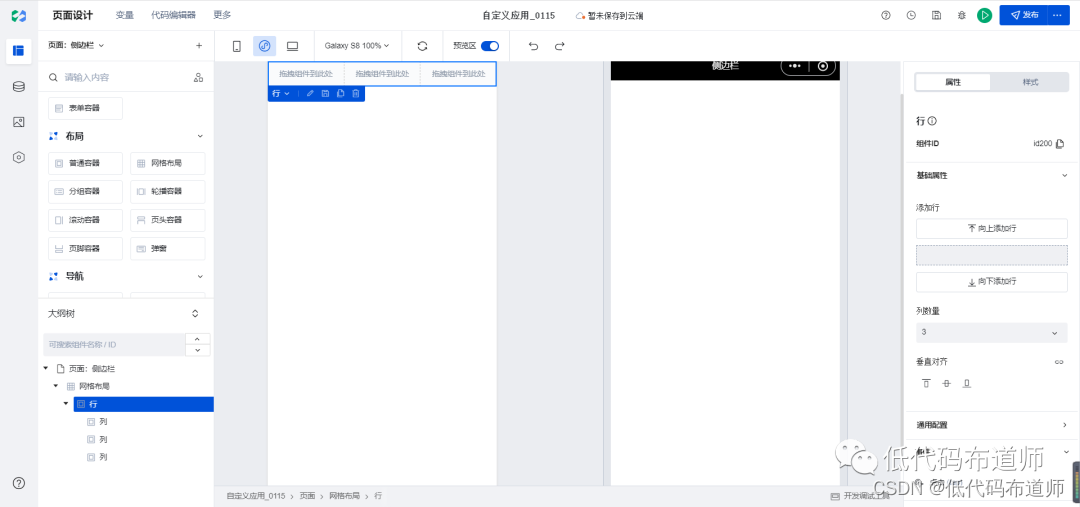
Task: Collapse the 基础属性 section
Action: click(1064, 176)
